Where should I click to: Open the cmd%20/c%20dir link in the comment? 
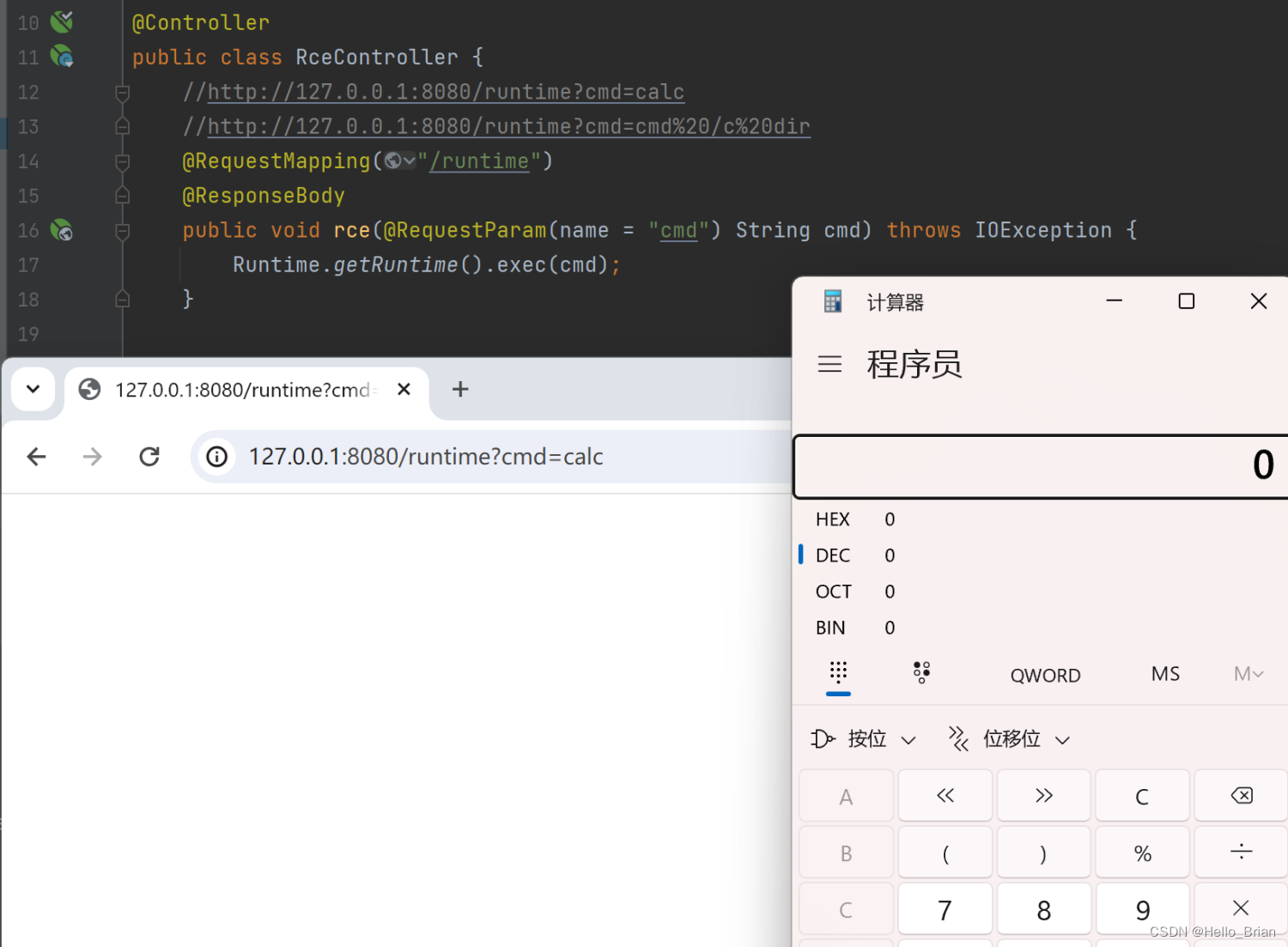pos(509,126)
